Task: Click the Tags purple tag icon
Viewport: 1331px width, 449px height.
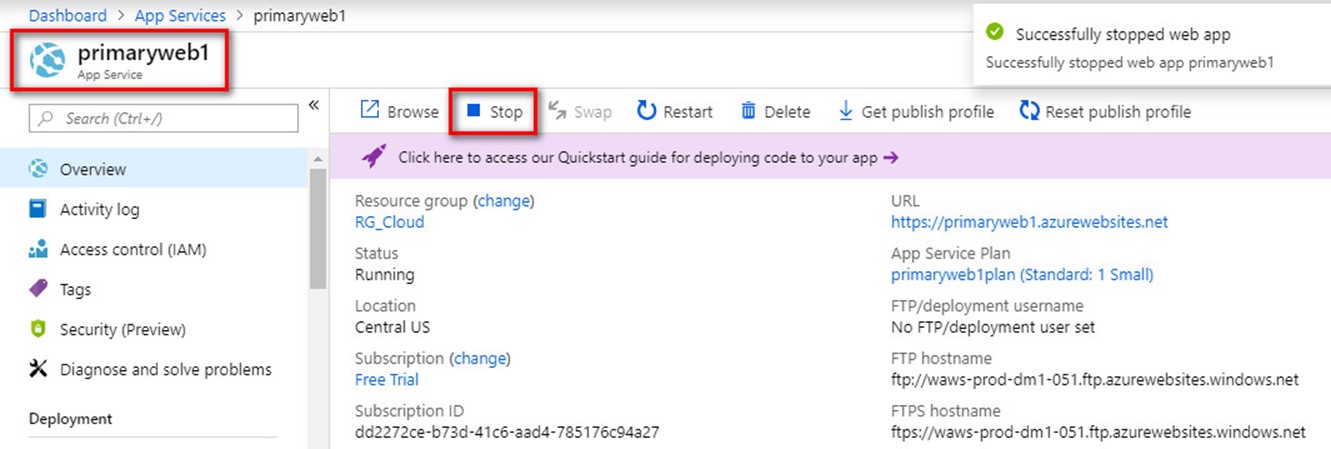Action: (39, 289)
